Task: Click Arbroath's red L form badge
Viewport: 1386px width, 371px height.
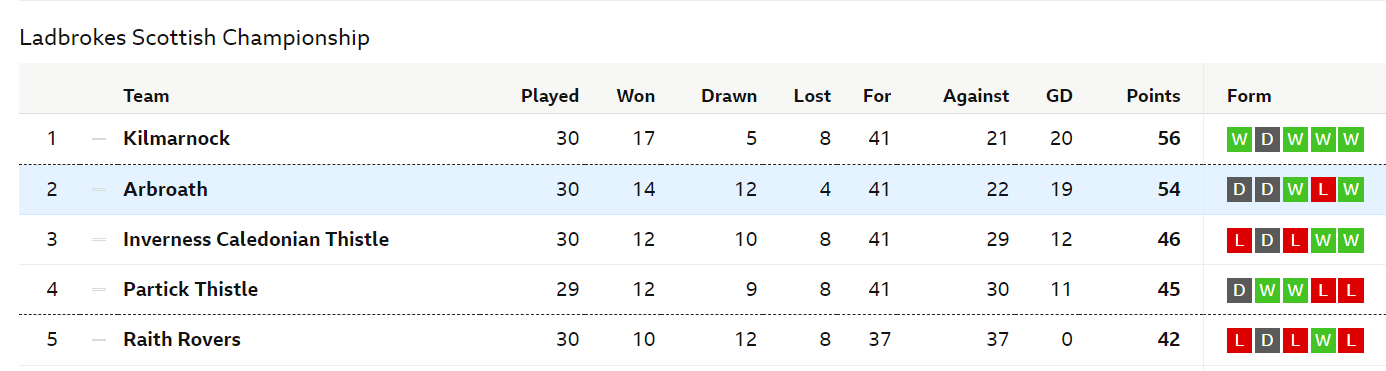Action: click(1323, 189)
